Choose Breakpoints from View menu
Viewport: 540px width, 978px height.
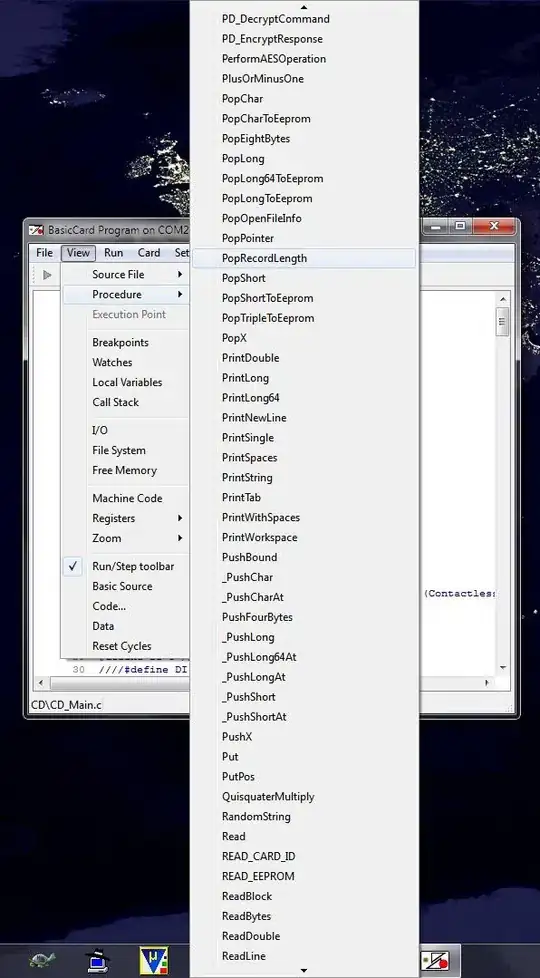pos(120,342)
